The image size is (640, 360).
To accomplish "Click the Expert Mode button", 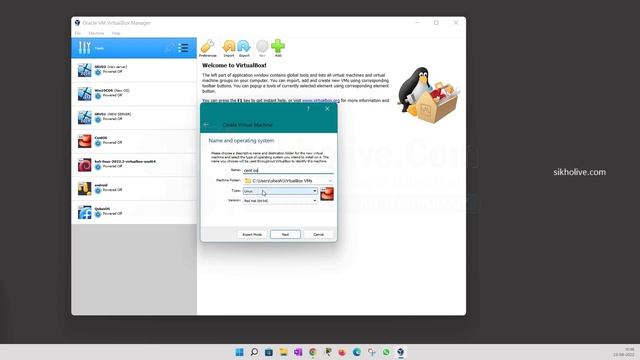I will [252, 234].
